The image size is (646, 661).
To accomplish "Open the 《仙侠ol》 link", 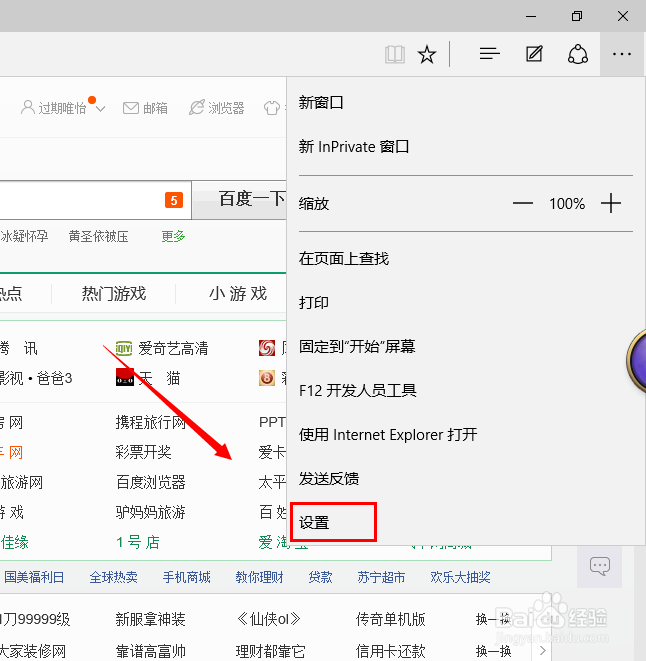I will coord(269,620).
